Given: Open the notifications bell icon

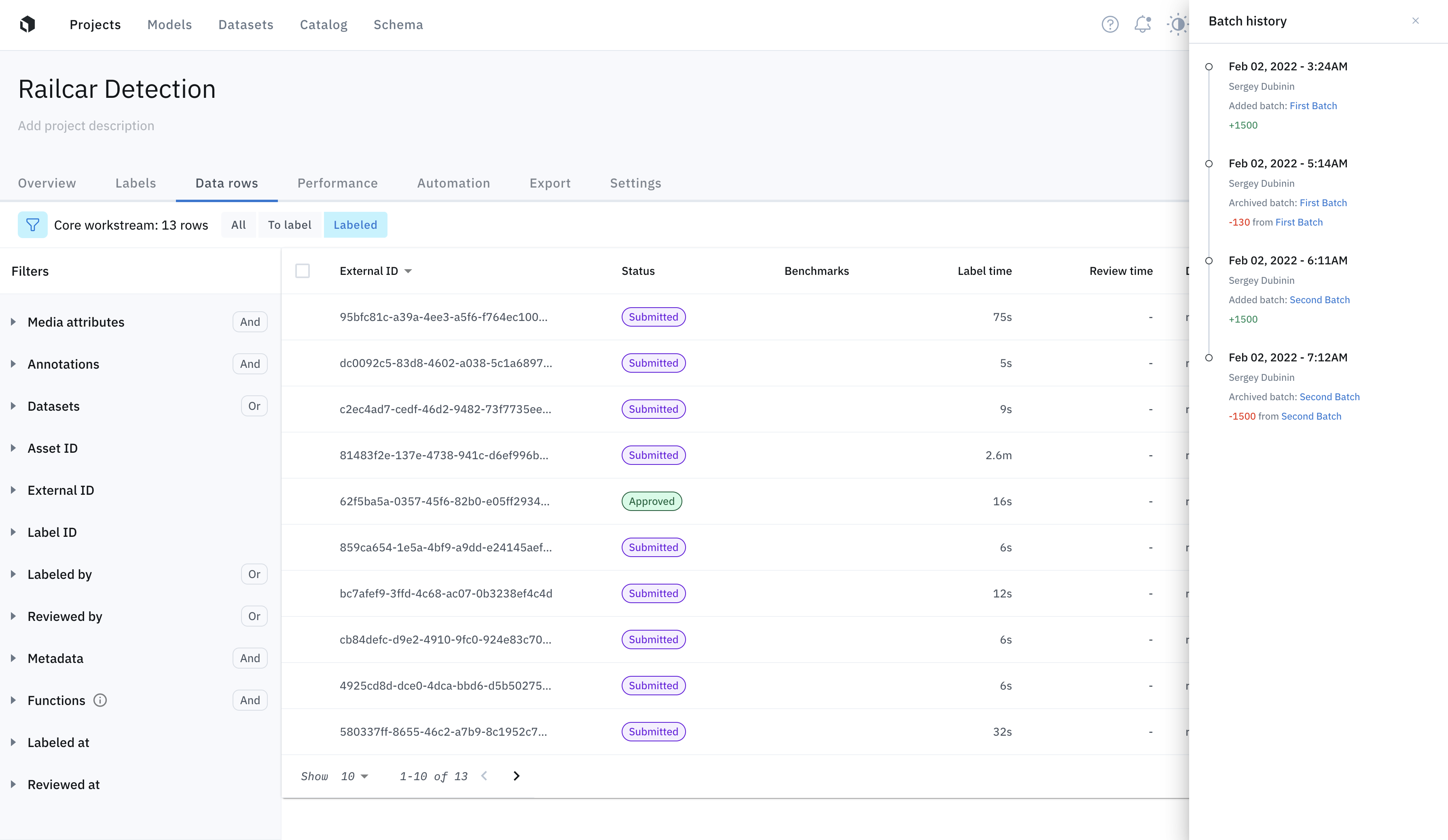Looking at the screenshot, I should [x=1142, y=25].
